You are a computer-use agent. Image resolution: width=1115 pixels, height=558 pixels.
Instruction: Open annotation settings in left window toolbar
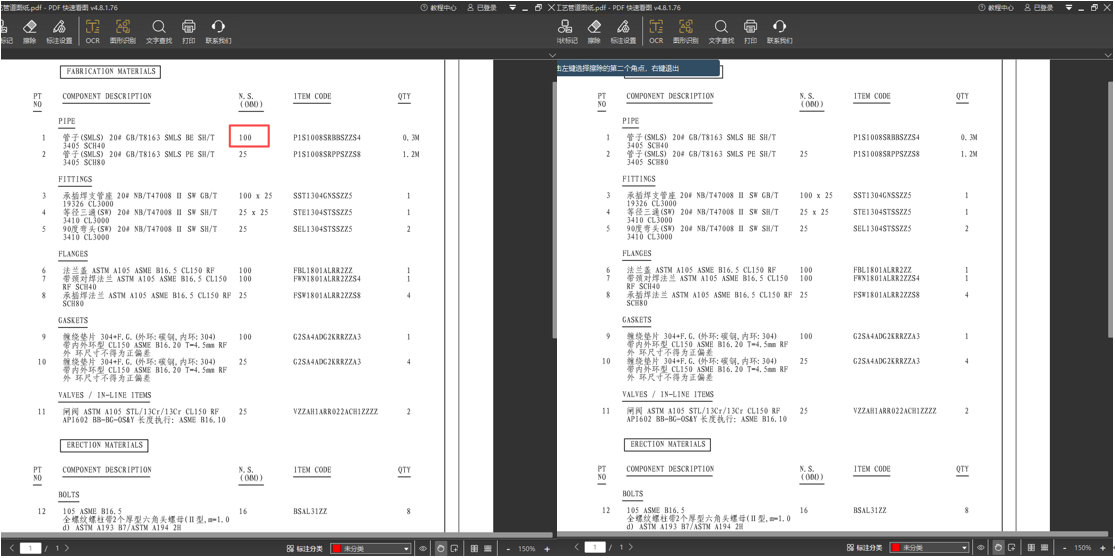[x=58, y=30]
